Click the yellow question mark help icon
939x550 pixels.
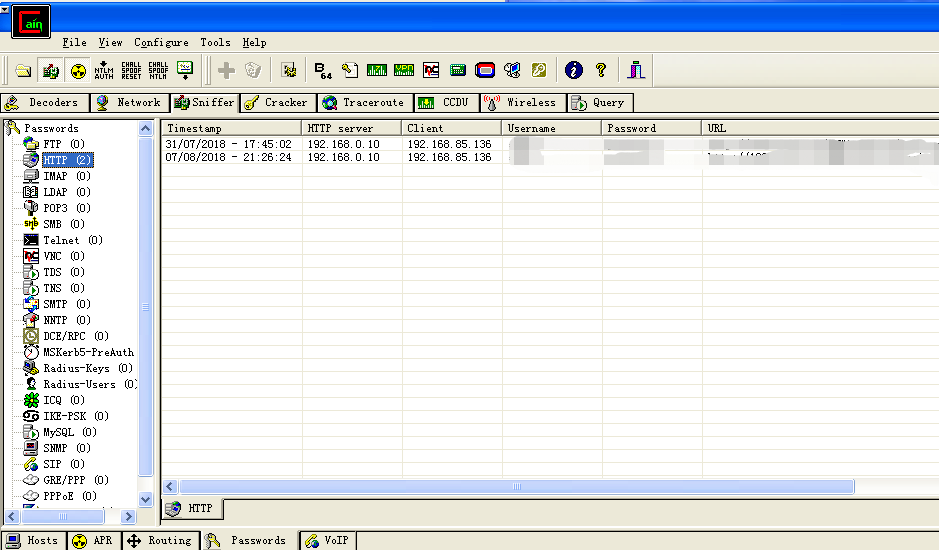click(601, 71)
